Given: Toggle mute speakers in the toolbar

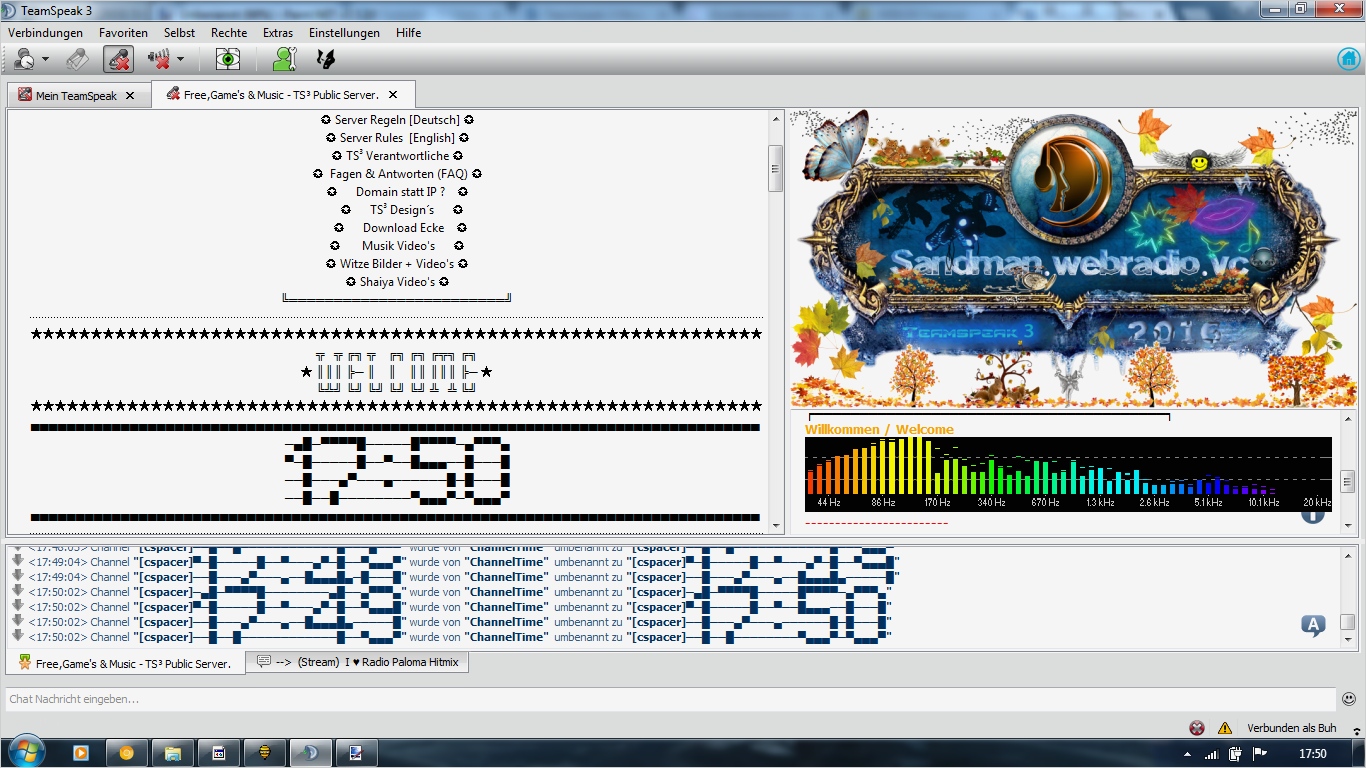Looking at the screenshot, I should pos(159,60).
